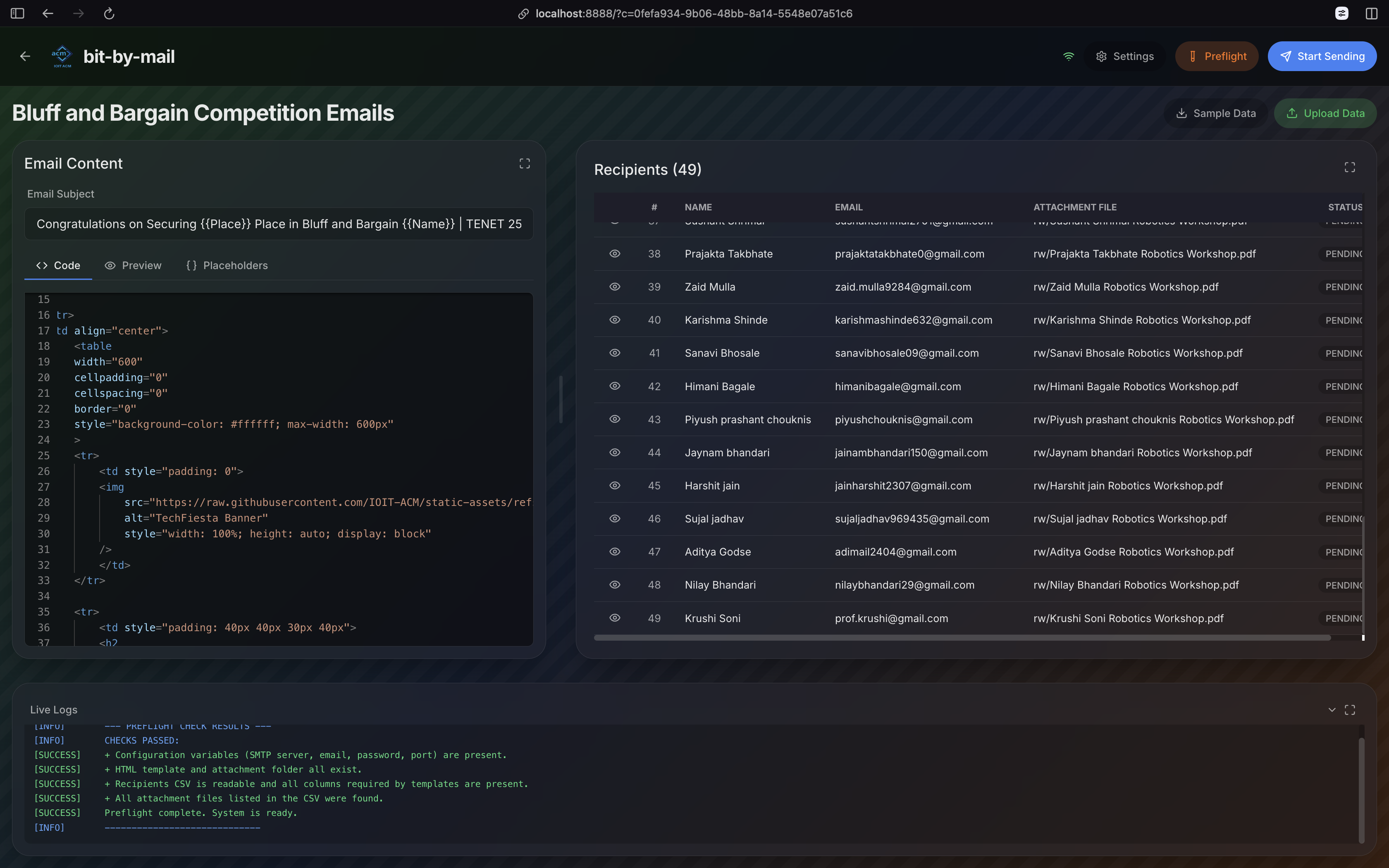Open Sample Data download option
The height and width of the screenshot is (868, 1389).
1215,114
